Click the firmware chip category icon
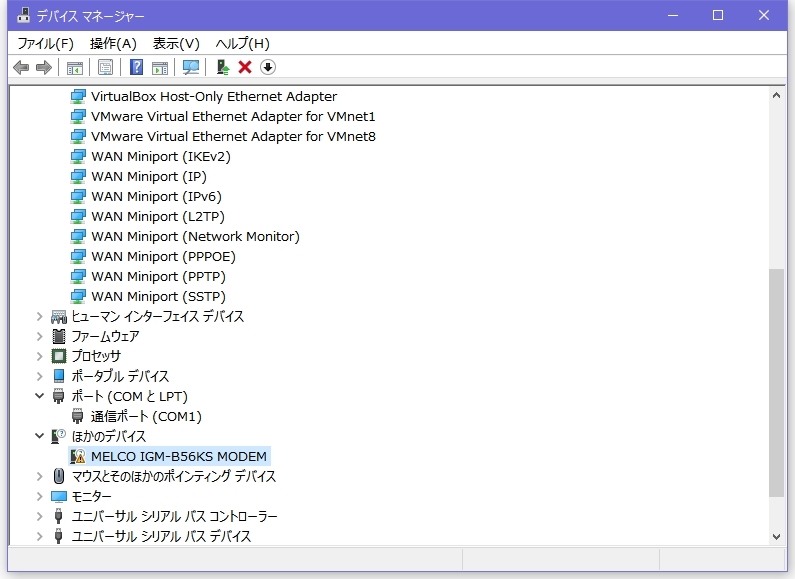 pyautogui.click(x=59, y=336)
